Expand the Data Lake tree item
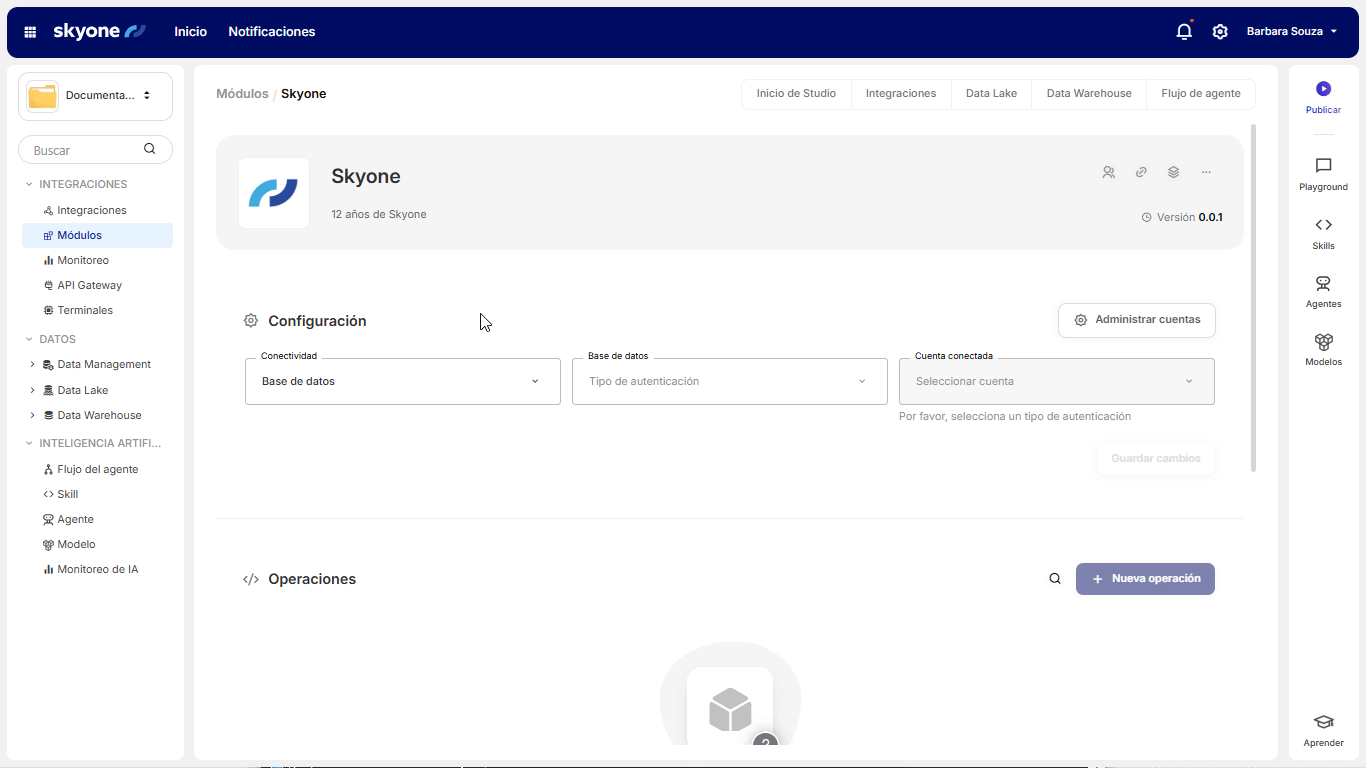Image resolution: width=1366 pixels, height=768 pixels. [x=32, y=390]
